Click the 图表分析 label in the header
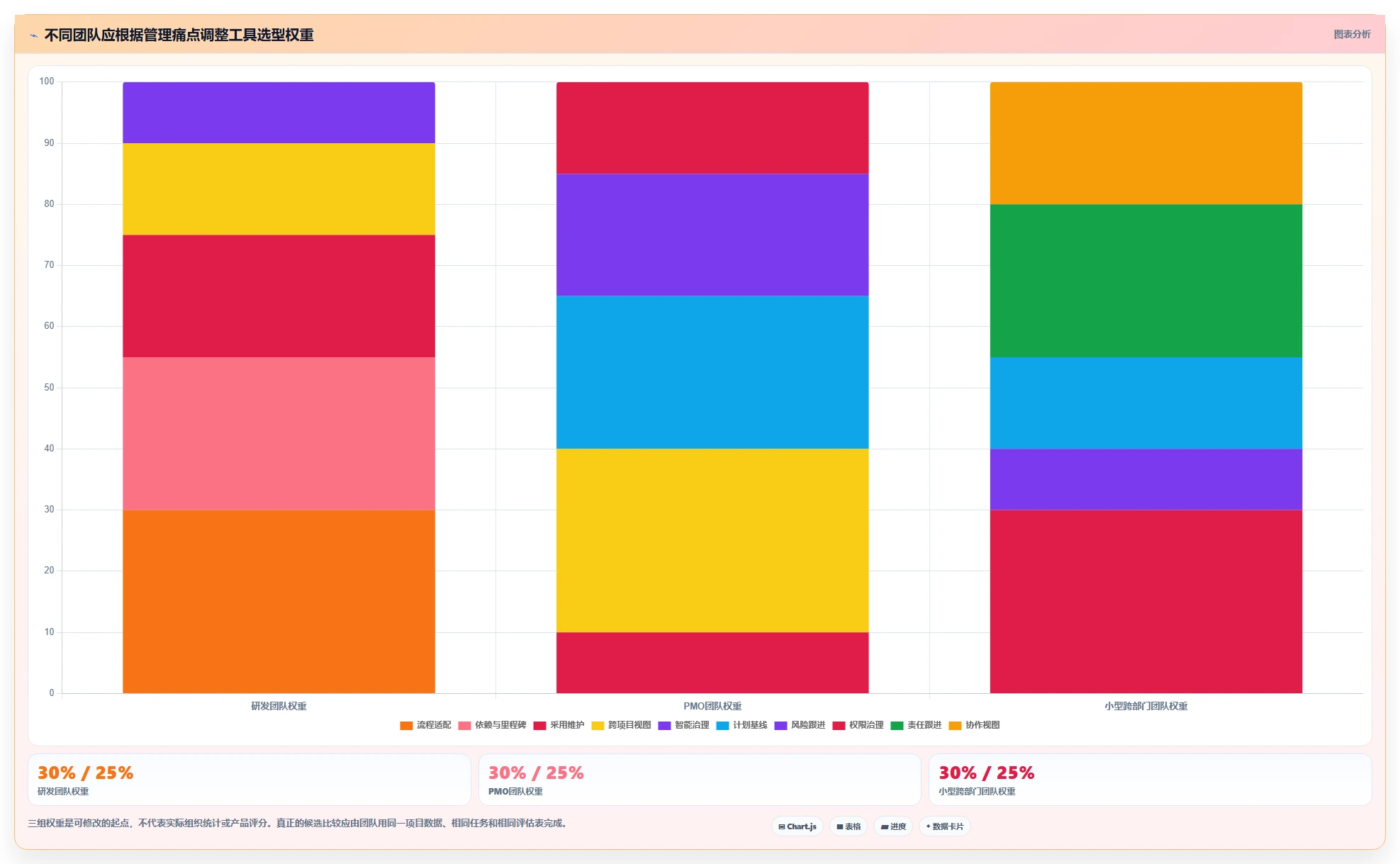1400x864 pixels. point(1352,34)
